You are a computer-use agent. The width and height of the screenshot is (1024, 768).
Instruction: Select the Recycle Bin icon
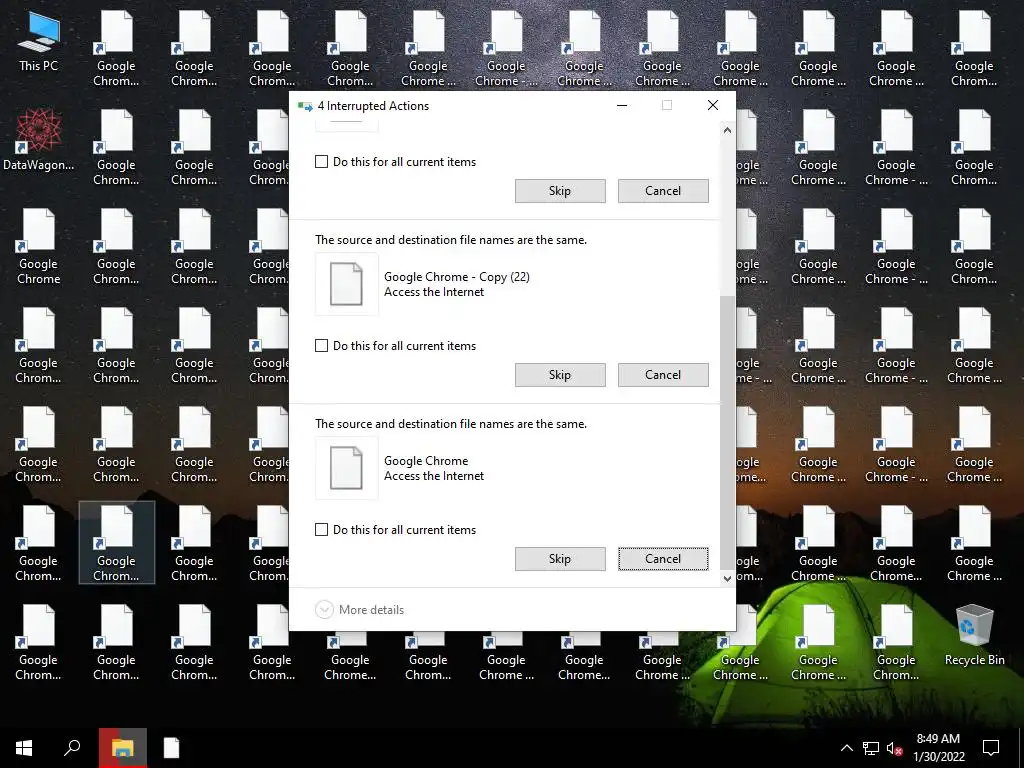[x=974, y=635]
